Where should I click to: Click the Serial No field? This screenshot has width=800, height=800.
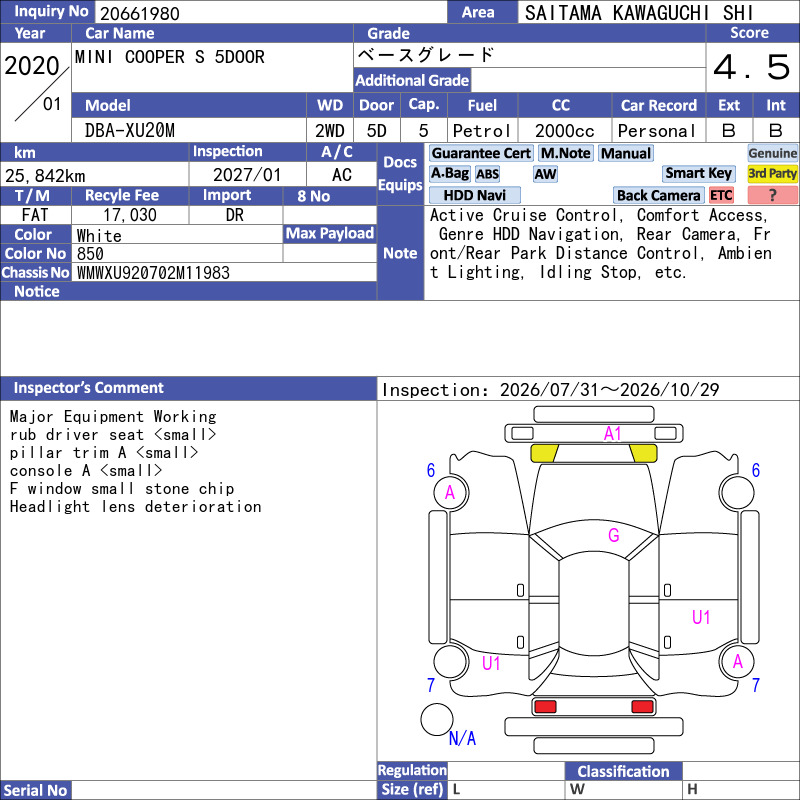pos(224,790)
